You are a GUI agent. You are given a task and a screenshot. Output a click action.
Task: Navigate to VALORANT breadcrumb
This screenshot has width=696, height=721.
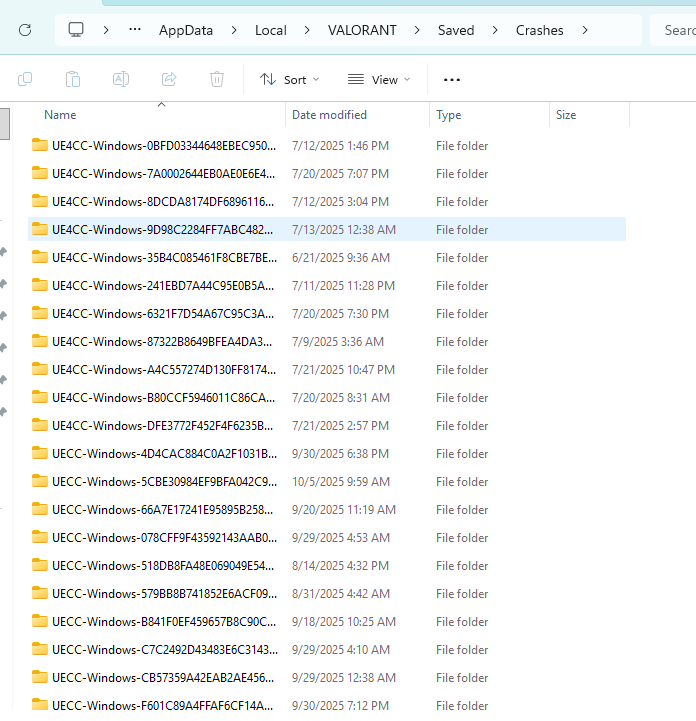pos(362,30)
